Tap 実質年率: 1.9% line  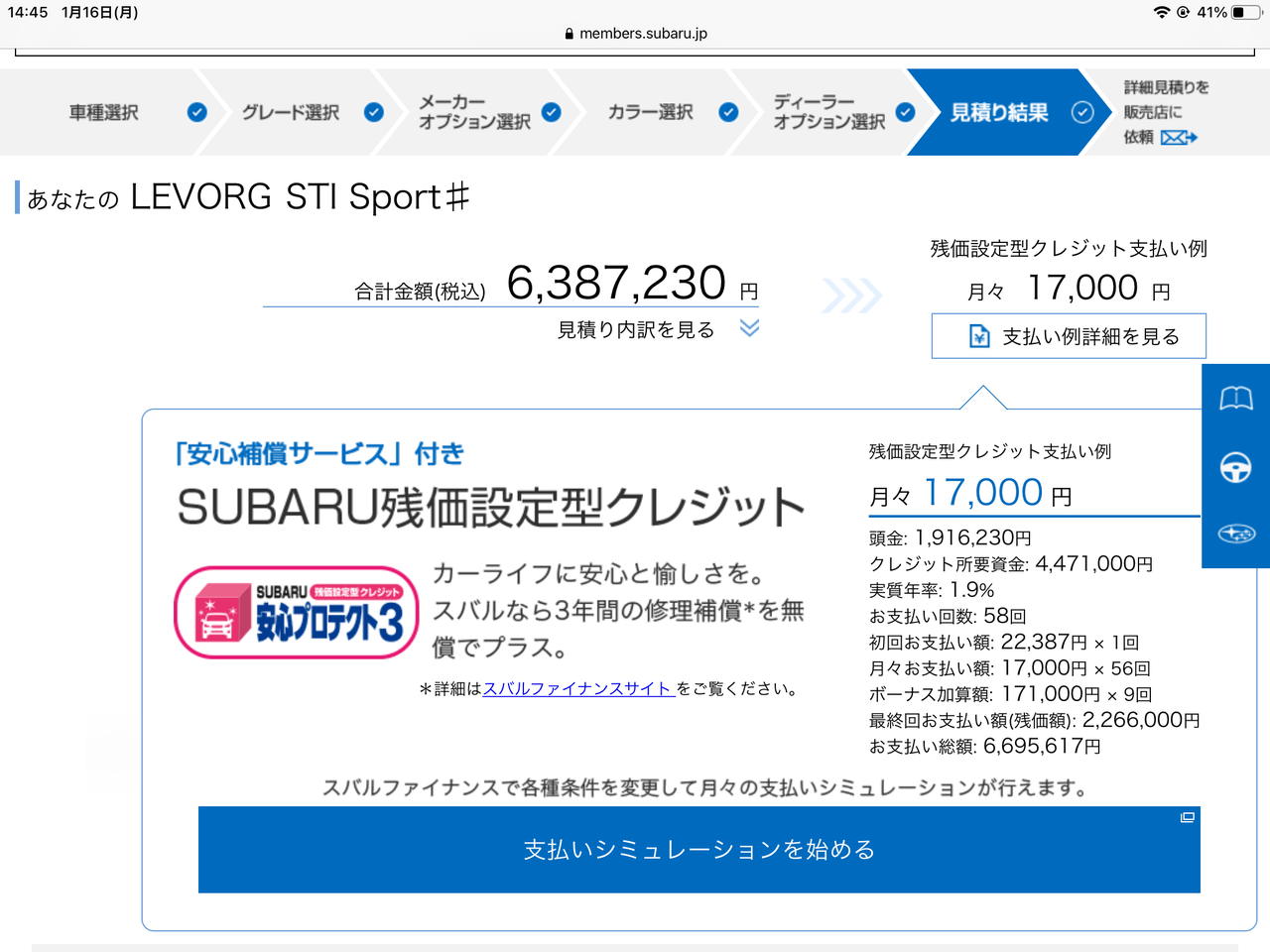point(931,590)
